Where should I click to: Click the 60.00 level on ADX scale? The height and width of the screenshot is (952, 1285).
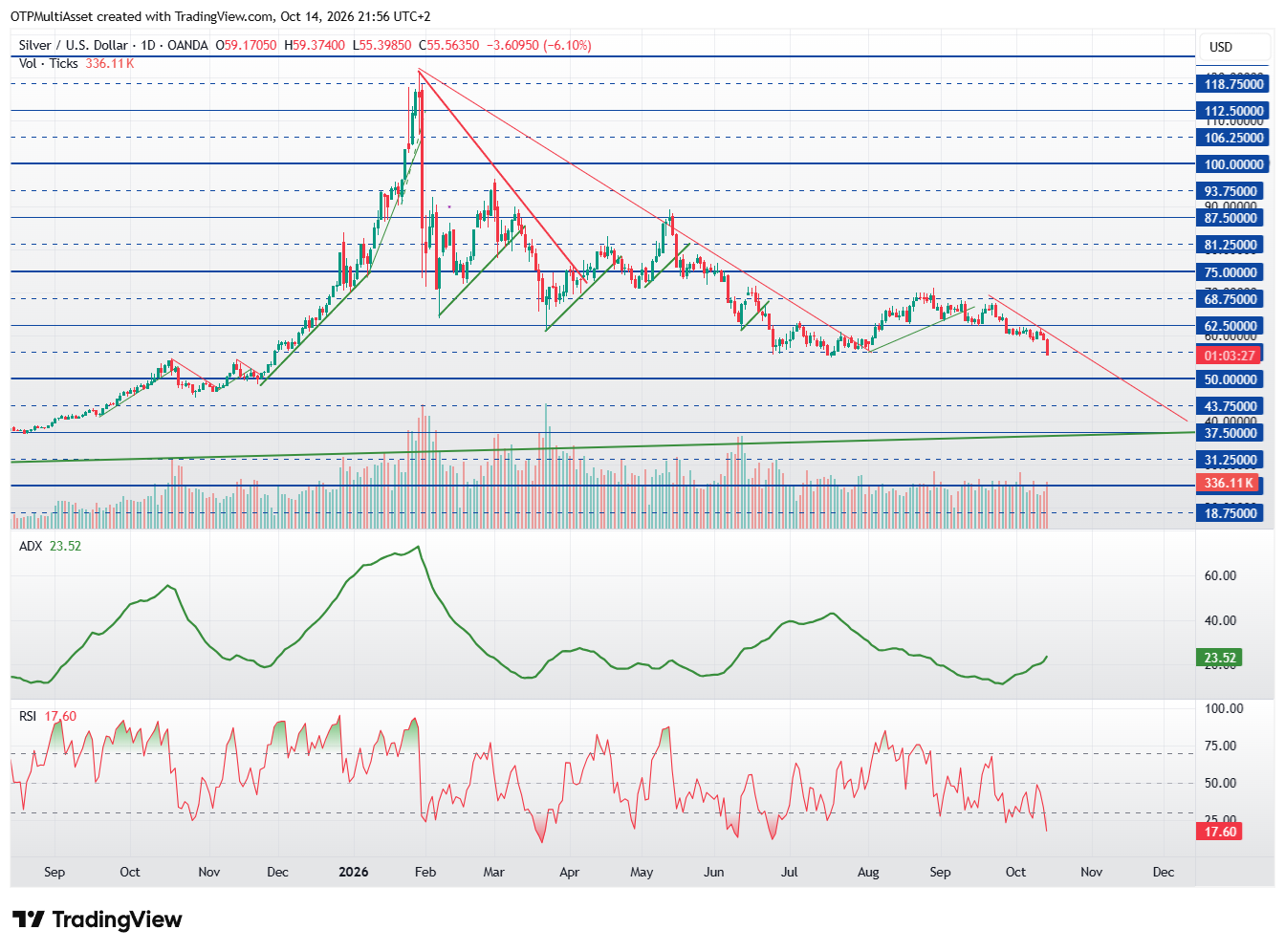(1220, 575)
